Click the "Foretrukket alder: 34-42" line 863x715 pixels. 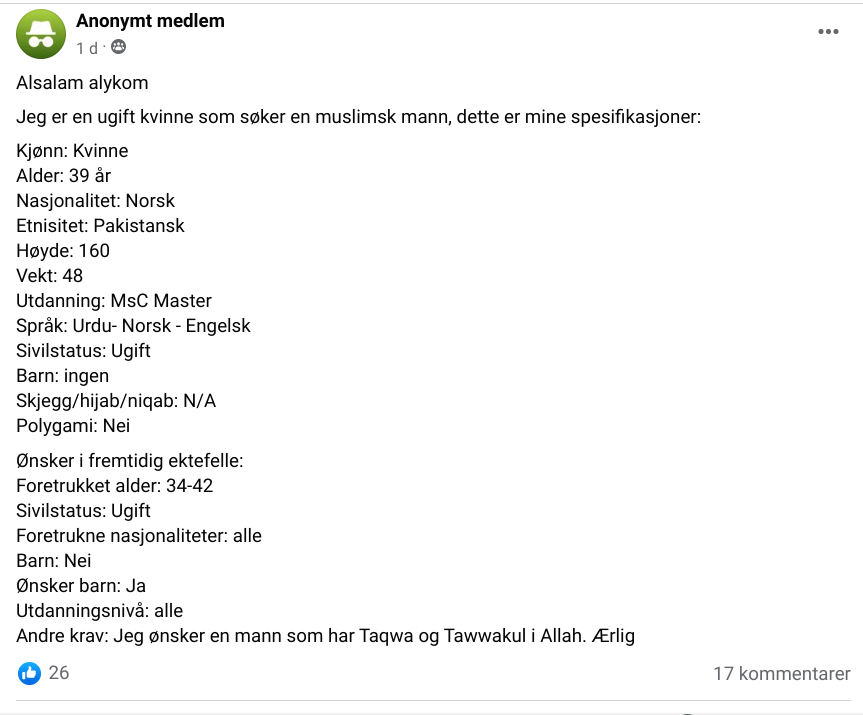click(114, 486)
